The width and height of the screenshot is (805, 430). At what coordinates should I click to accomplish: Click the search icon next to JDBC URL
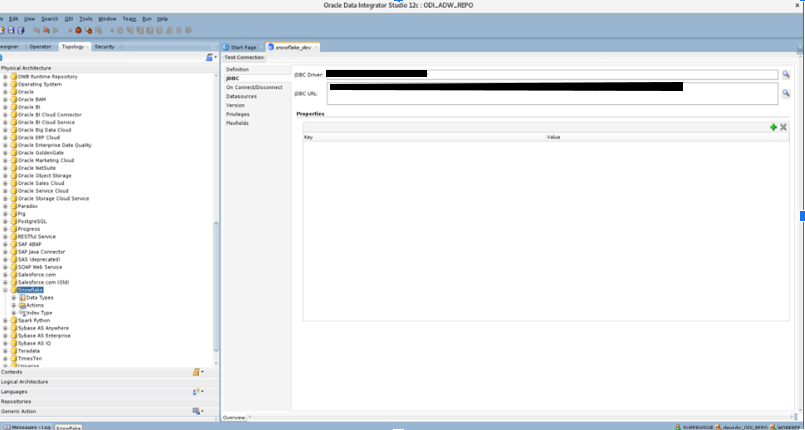click(785, 93)
